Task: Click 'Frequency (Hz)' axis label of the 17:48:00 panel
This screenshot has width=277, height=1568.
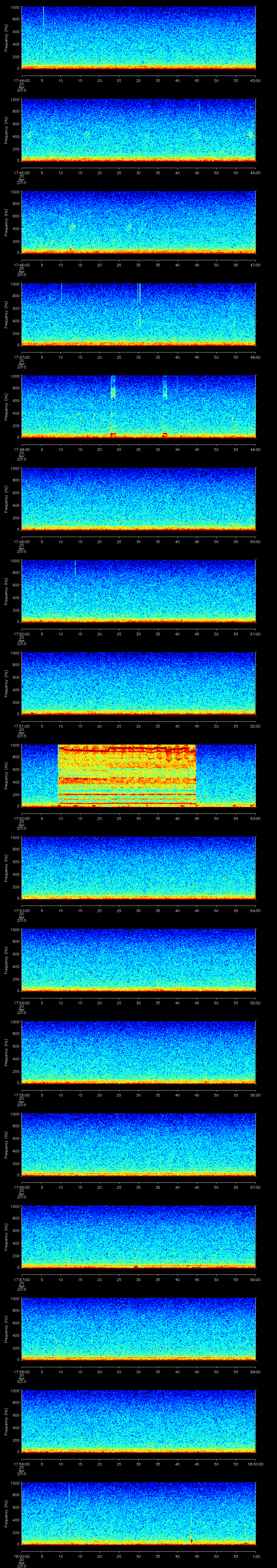Action: click(x=6, y=407)
